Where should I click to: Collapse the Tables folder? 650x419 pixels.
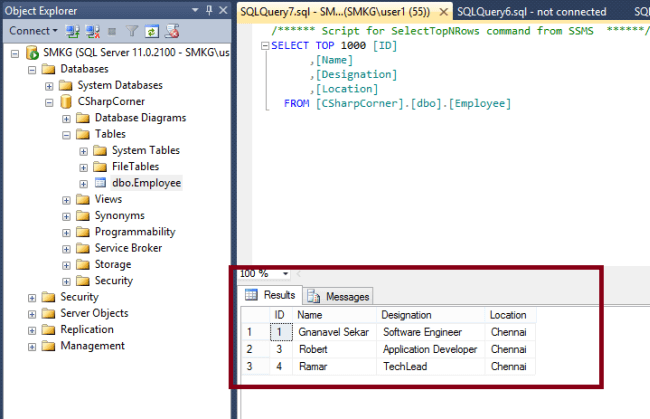pyautogui.click(x=66, y=135)
